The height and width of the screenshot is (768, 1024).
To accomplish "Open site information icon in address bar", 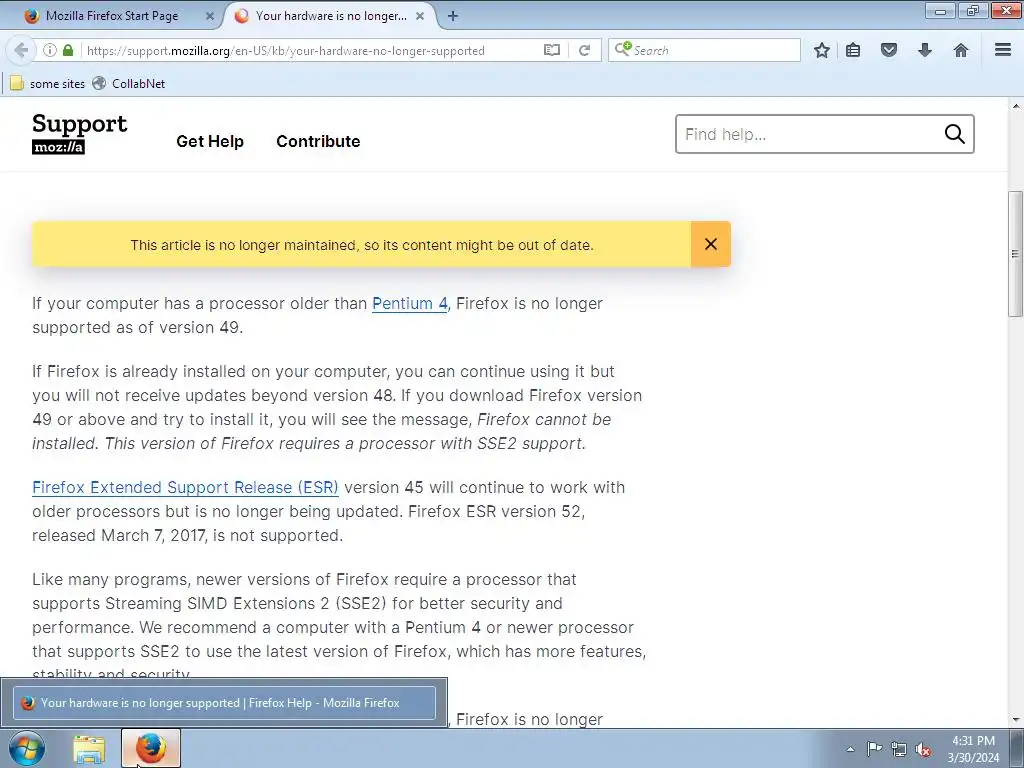I will click(50, 50).
